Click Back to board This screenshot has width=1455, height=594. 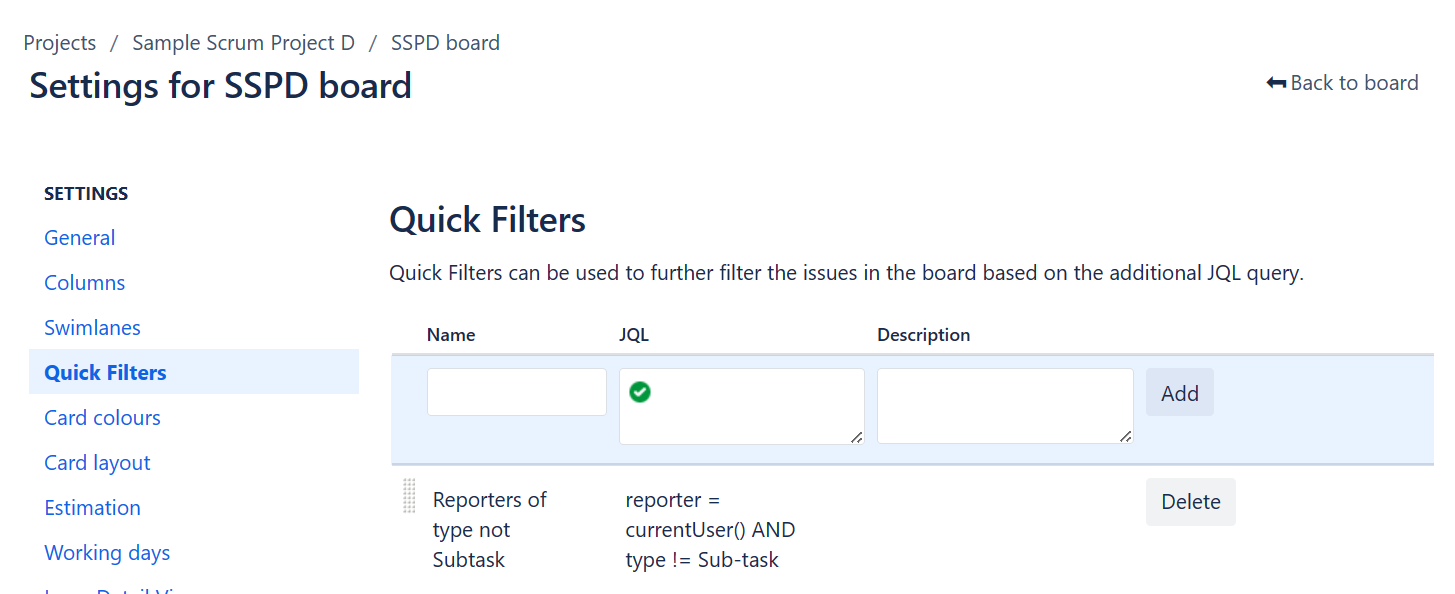click(1354, 83)
